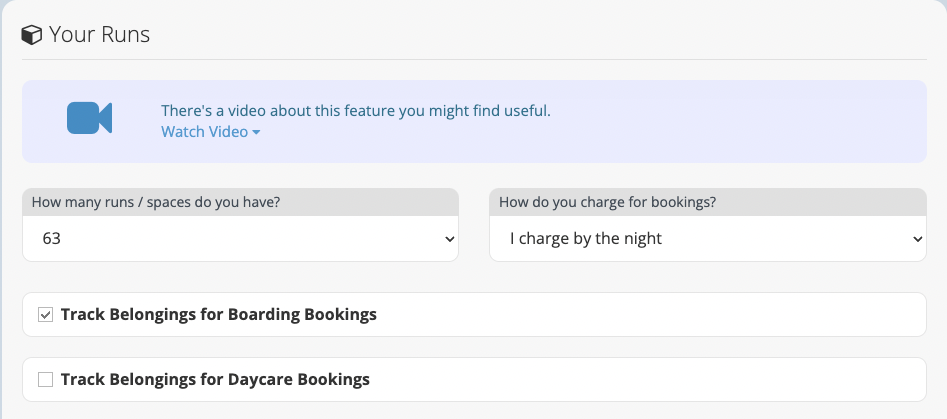Click the Track Belongings for Daycare Bookings label
This screenshot has width=947, height=419.
[215, 380]
